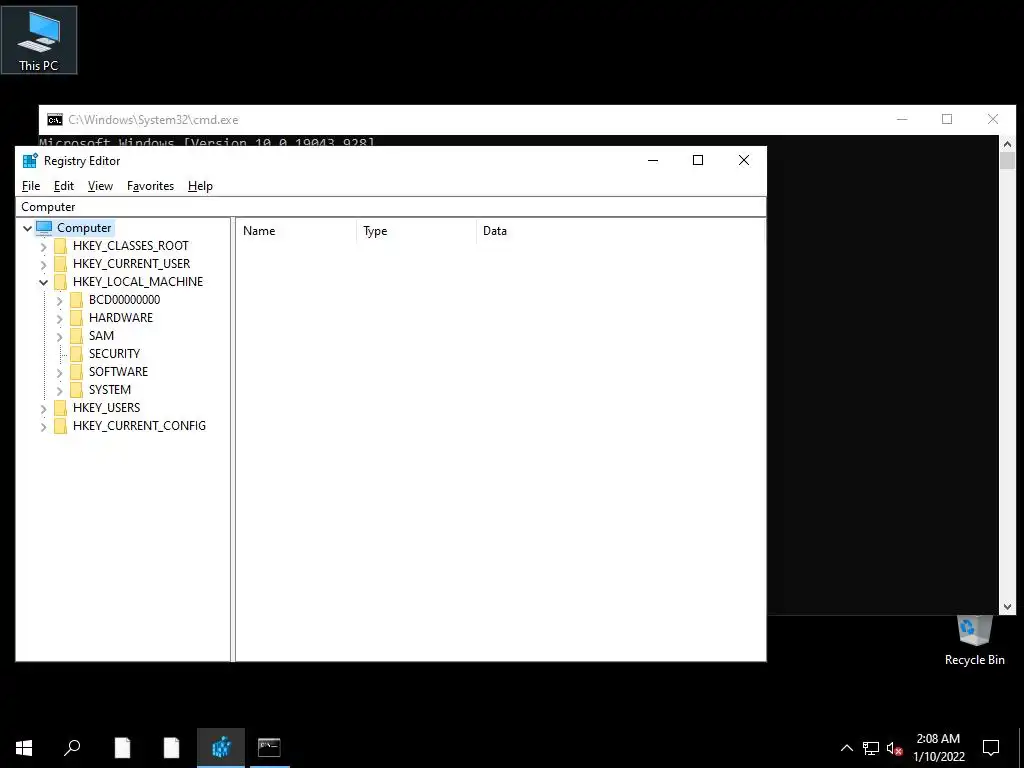Screen dimensions: 1024x768
Task: Click the HKEY_CLASSES_ROOT folder icon
Action: coord(60,246)
